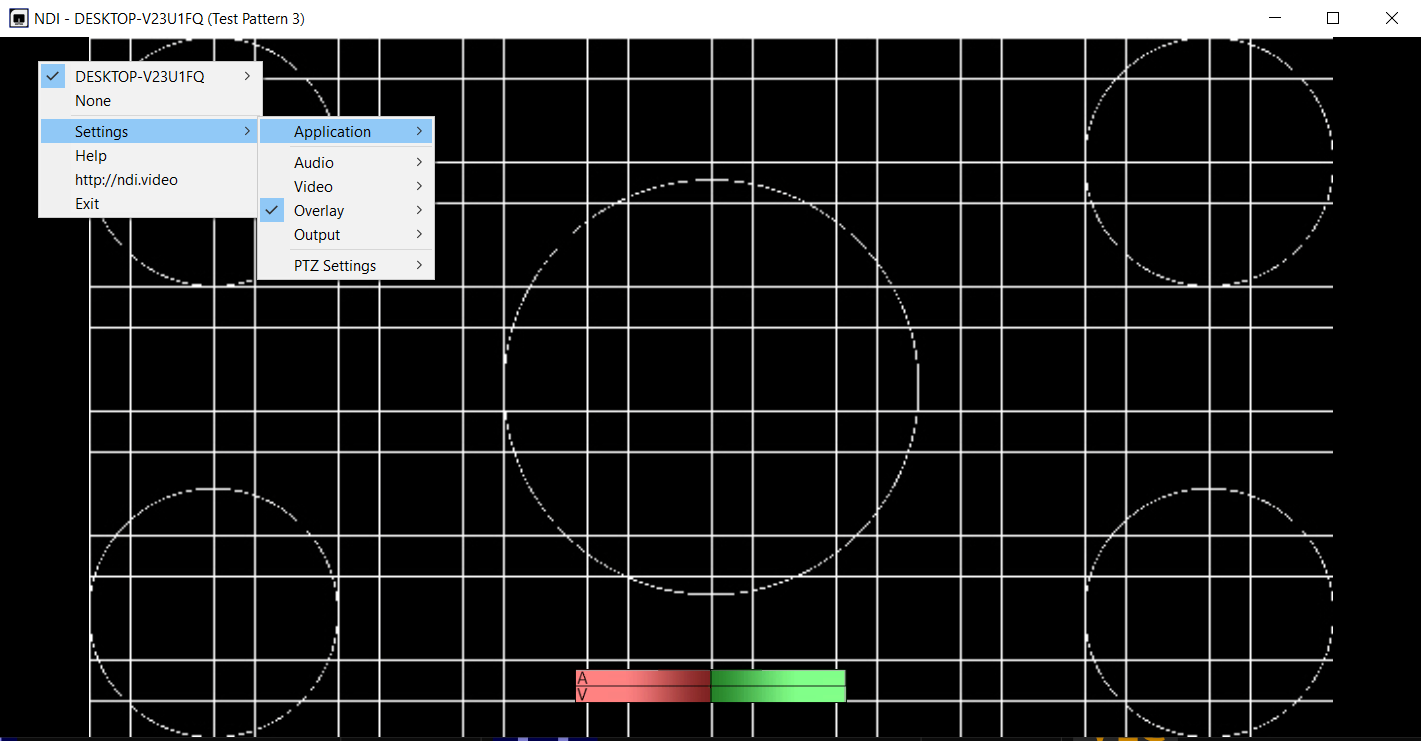Open the PTZ Settings submenu

[x=335, y=266]
